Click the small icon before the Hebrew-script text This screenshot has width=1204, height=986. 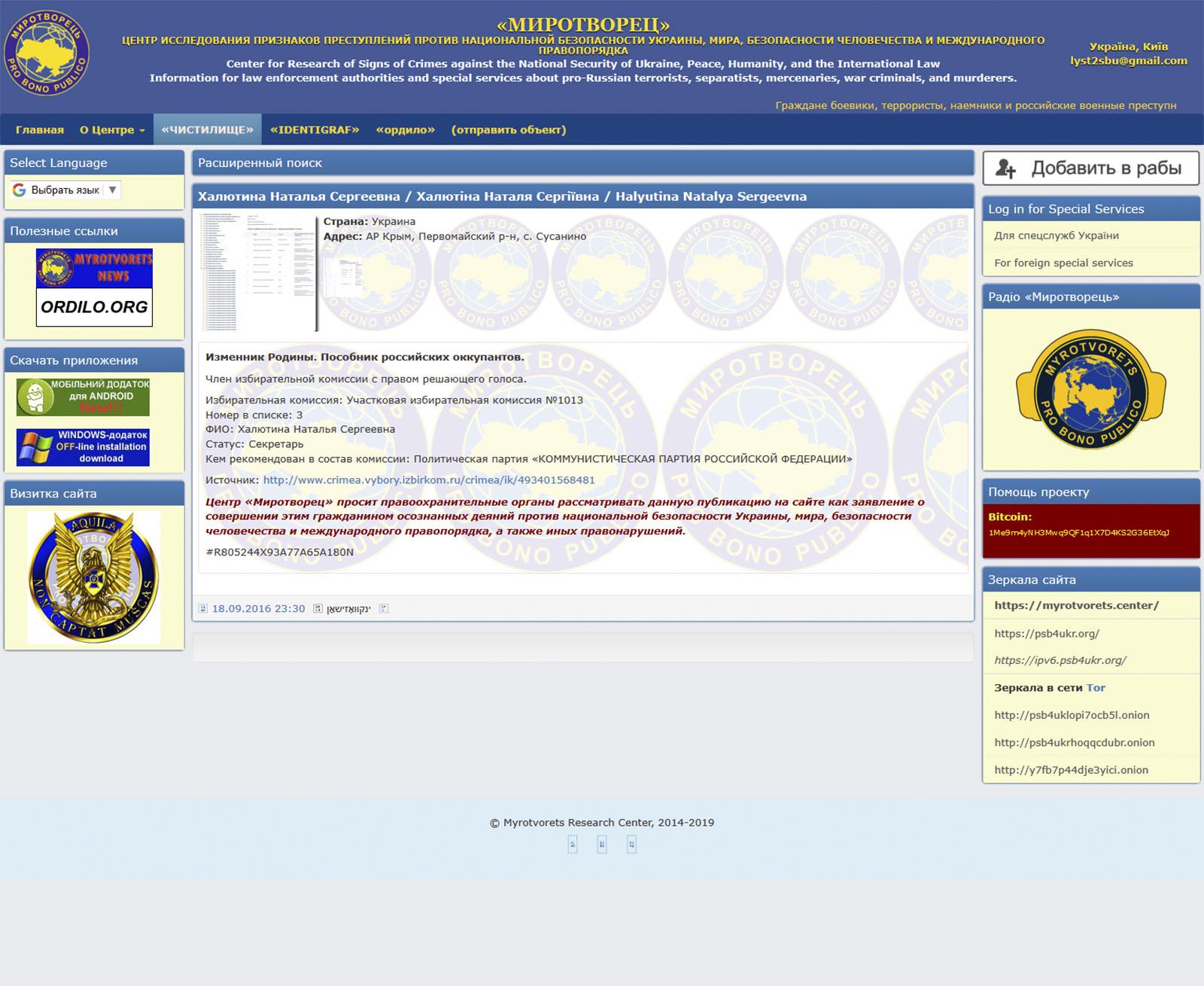pyautogui.click(x=318, y=609)
